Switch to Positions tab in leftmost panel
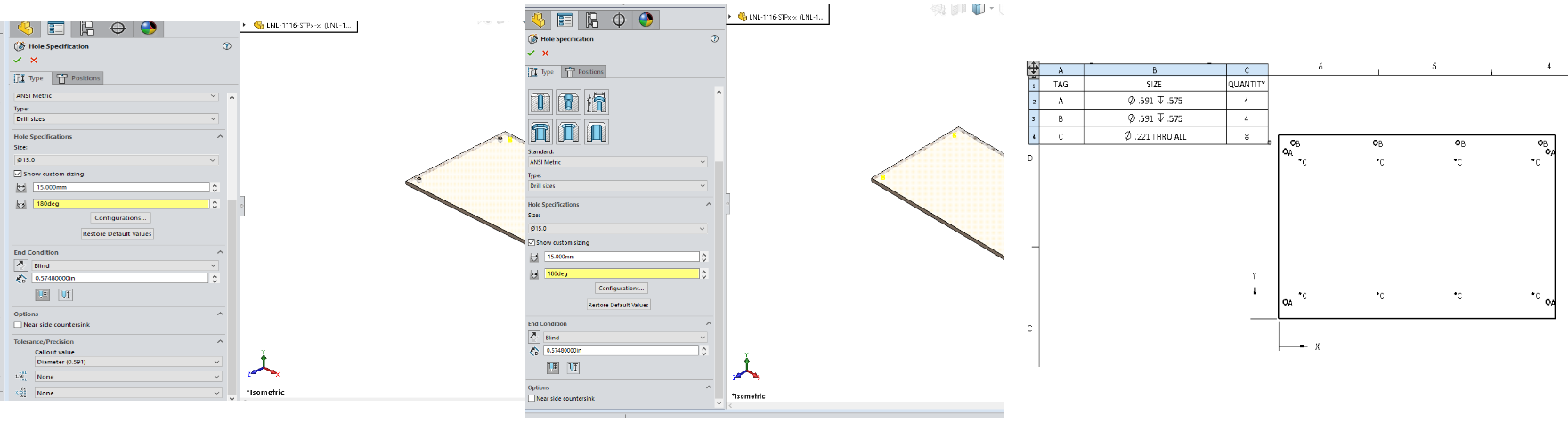 point(79,78)
